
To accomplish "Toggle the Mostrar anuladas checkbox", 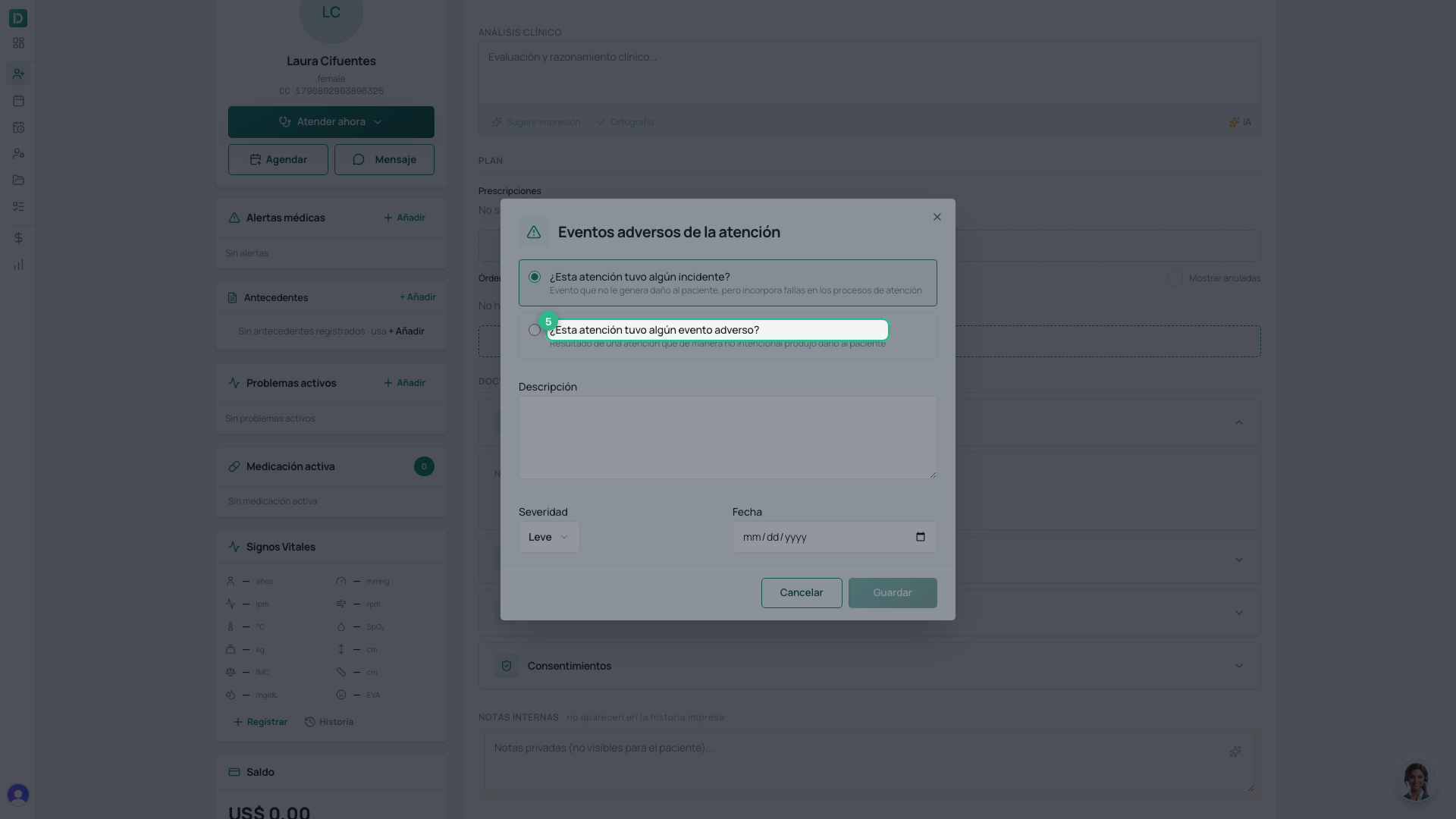I will (x=1175, y=278).
